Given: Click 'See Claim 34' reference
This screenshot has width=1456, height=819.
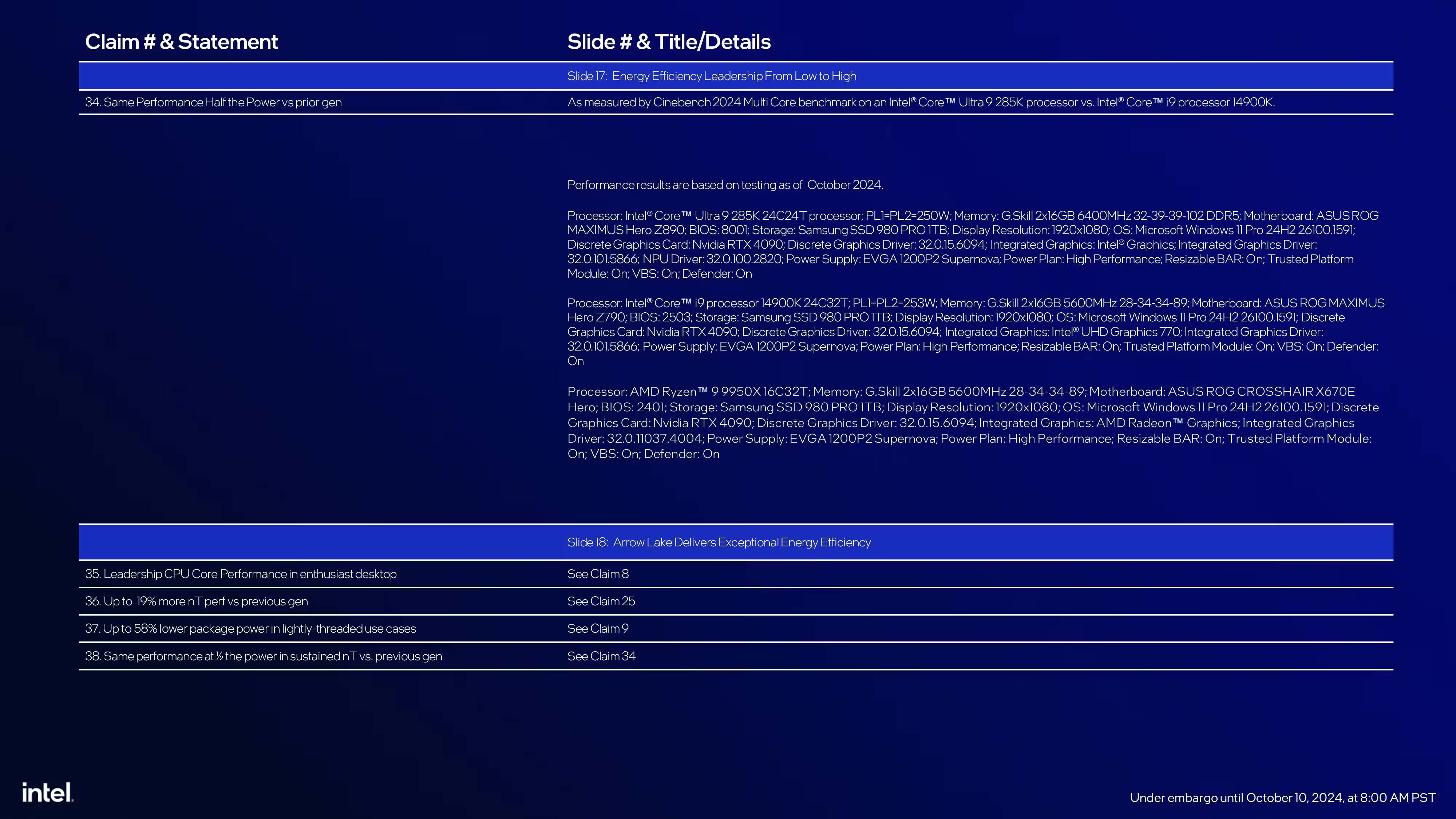Looking at the screenshot, I should coord(601,656).
